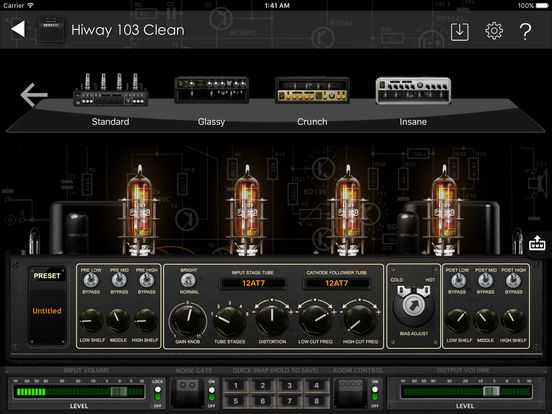552x414 pixels.
Task: Open the Input Stage Tube 12AT7 selector
Action: click(x=253, y=283)
